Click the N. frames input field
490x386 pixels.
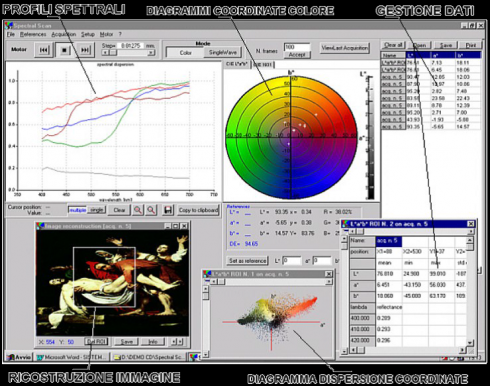pyautogui.click(x=297, y=47)
